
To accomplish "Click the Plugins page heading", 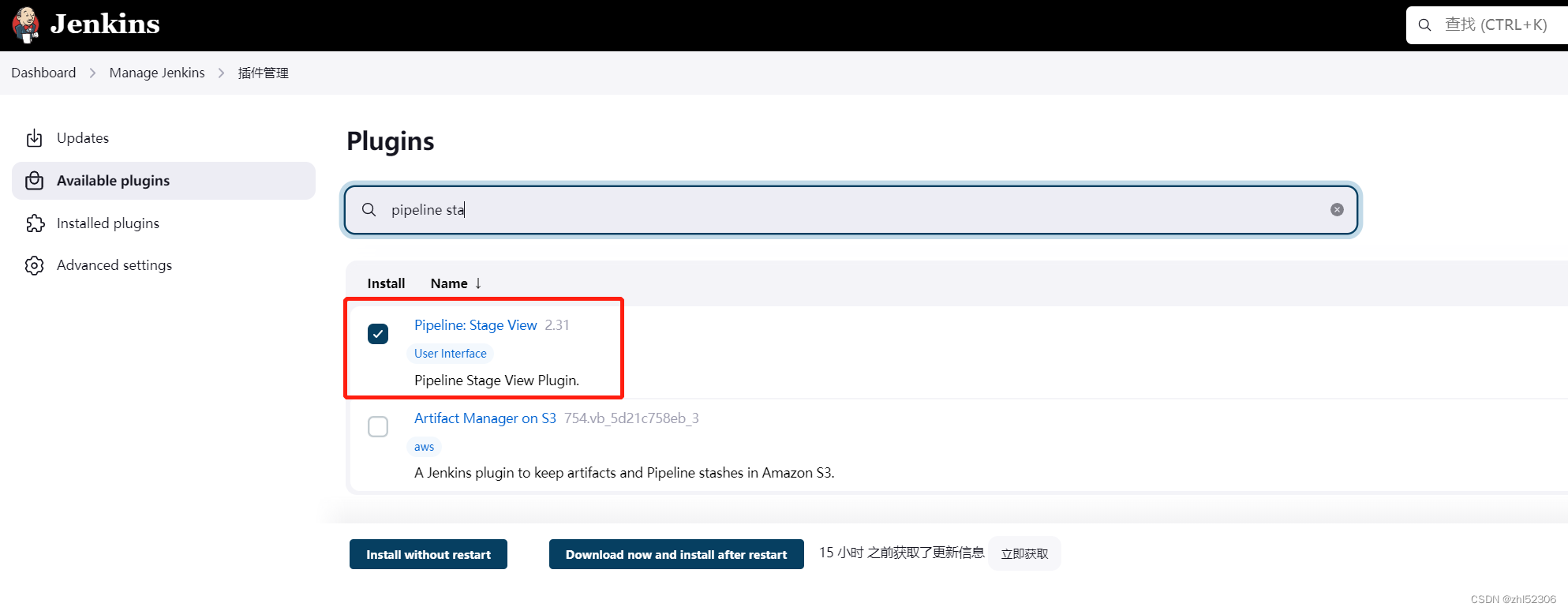I will click(391, 141).
